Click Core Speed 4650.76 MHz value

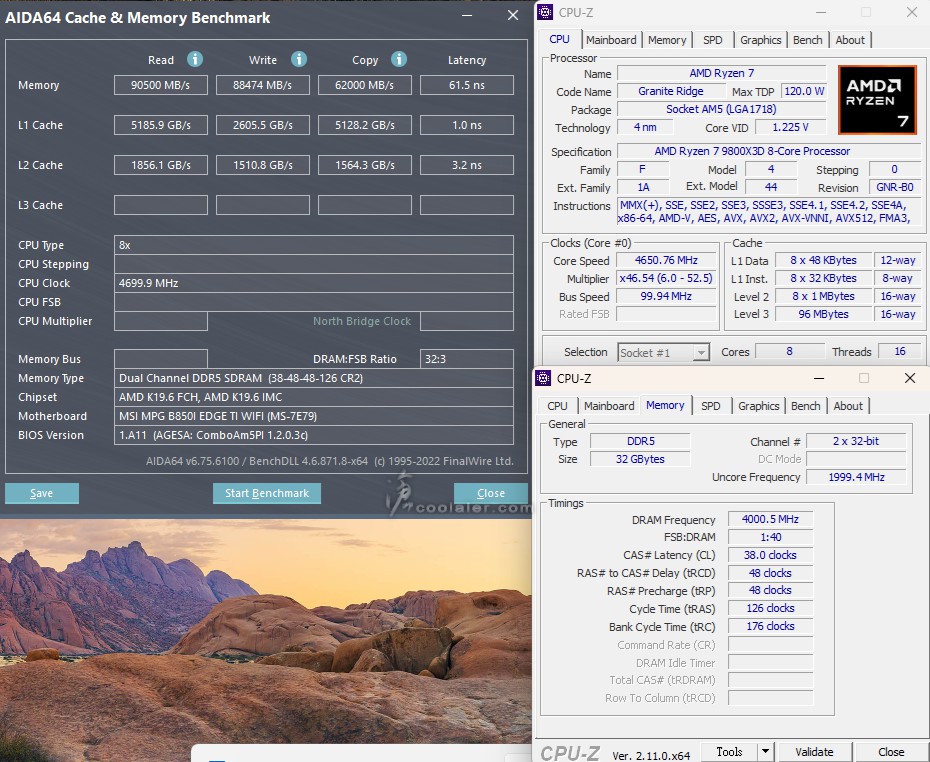coord(666,260)
